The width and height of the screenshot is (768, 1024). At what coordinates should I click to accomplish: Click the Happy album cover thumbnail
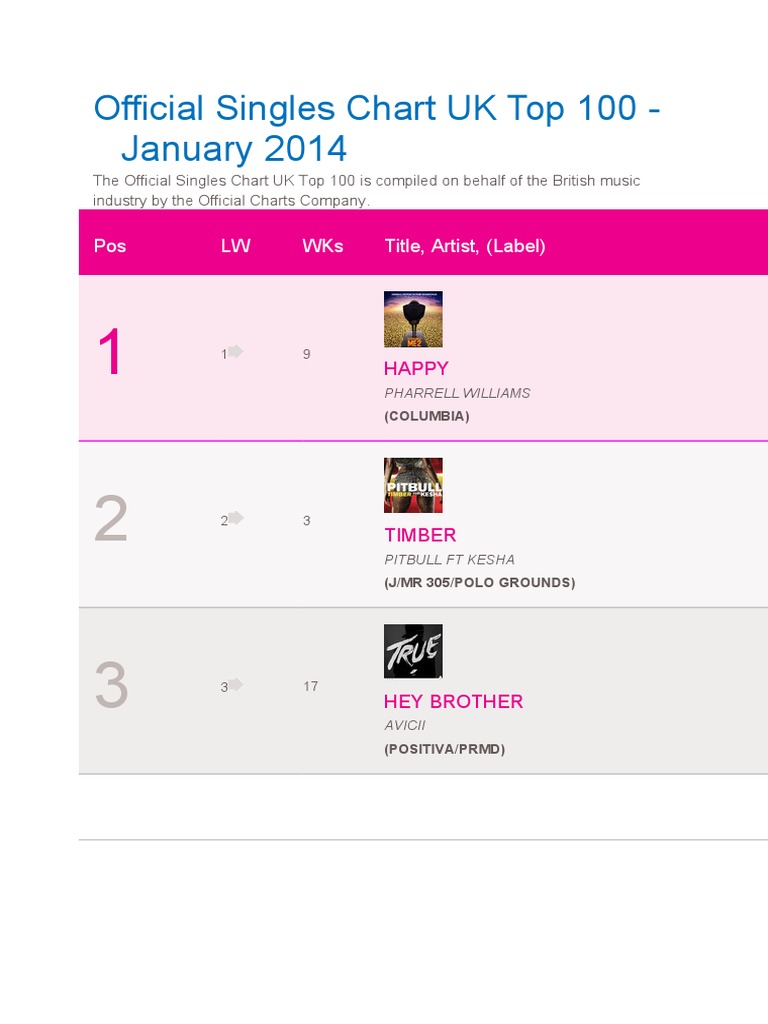pos(413,320)
